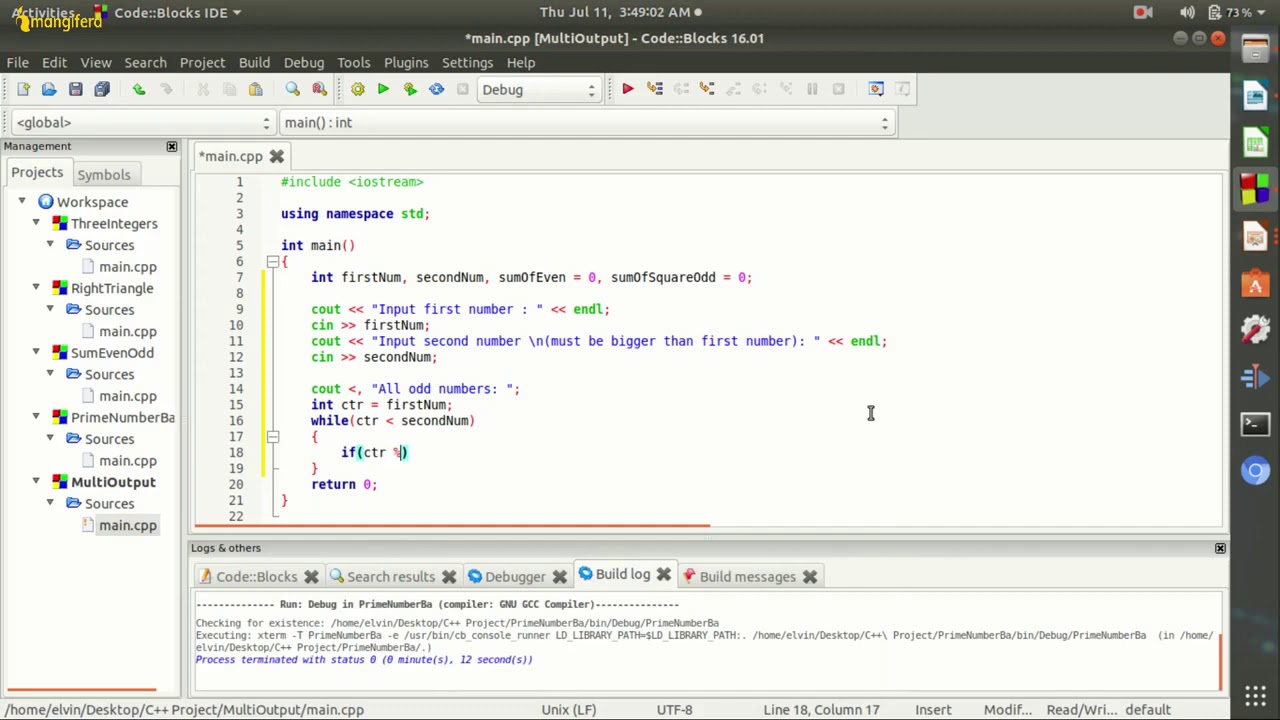1280x720 pixels.
Task: Click the Build and run icon
Action: tap(410, 89)
